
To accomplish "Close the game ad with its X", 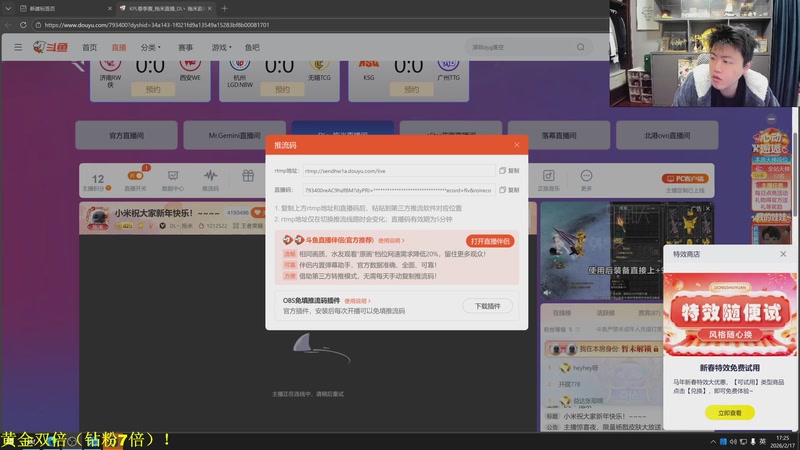I will [708, 209].
